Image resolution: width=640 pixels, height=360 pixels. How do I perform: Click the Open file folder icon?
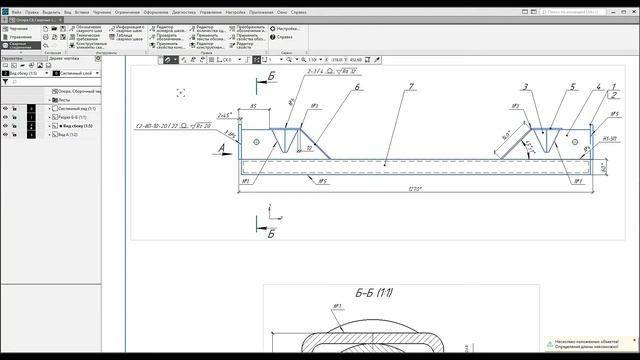[x=54, y=29]
